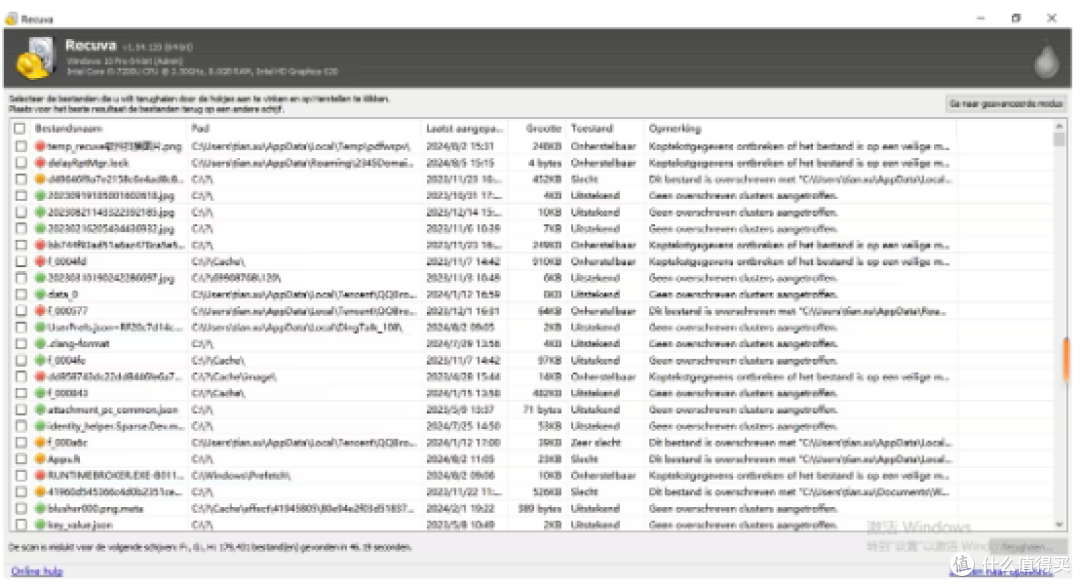
Task: Click date cell '2024/2/1 19:22'
Action: (461, 508)
